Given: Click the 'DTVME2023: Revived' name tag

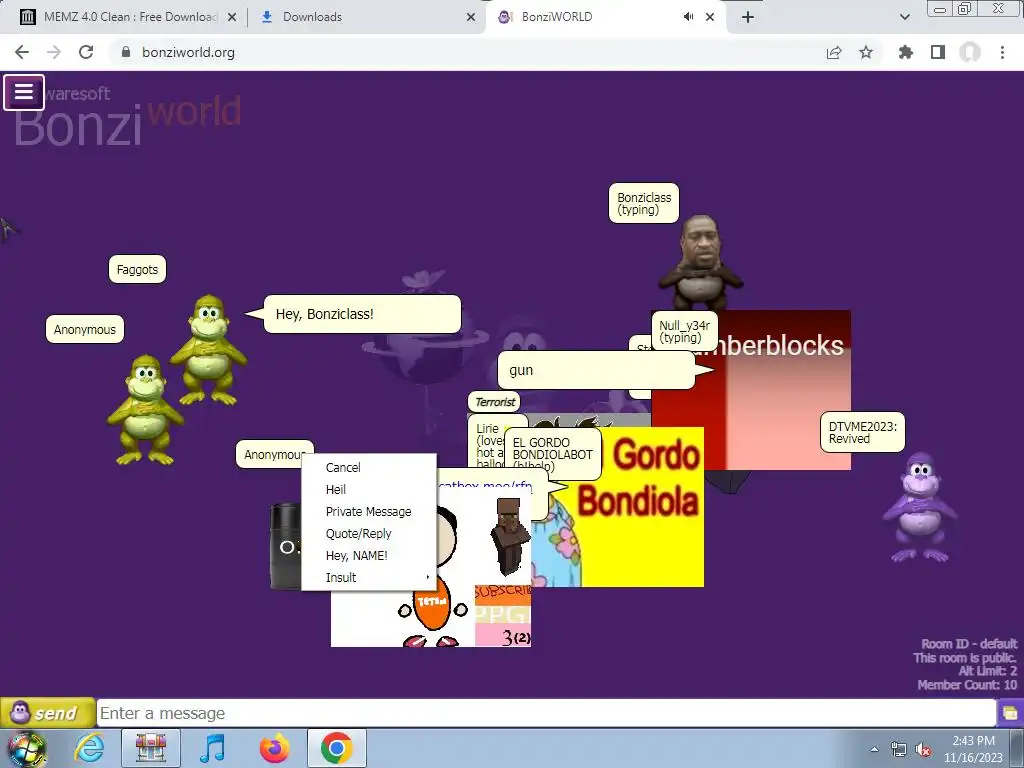Looking at the screenshot, I should (862, 432).
